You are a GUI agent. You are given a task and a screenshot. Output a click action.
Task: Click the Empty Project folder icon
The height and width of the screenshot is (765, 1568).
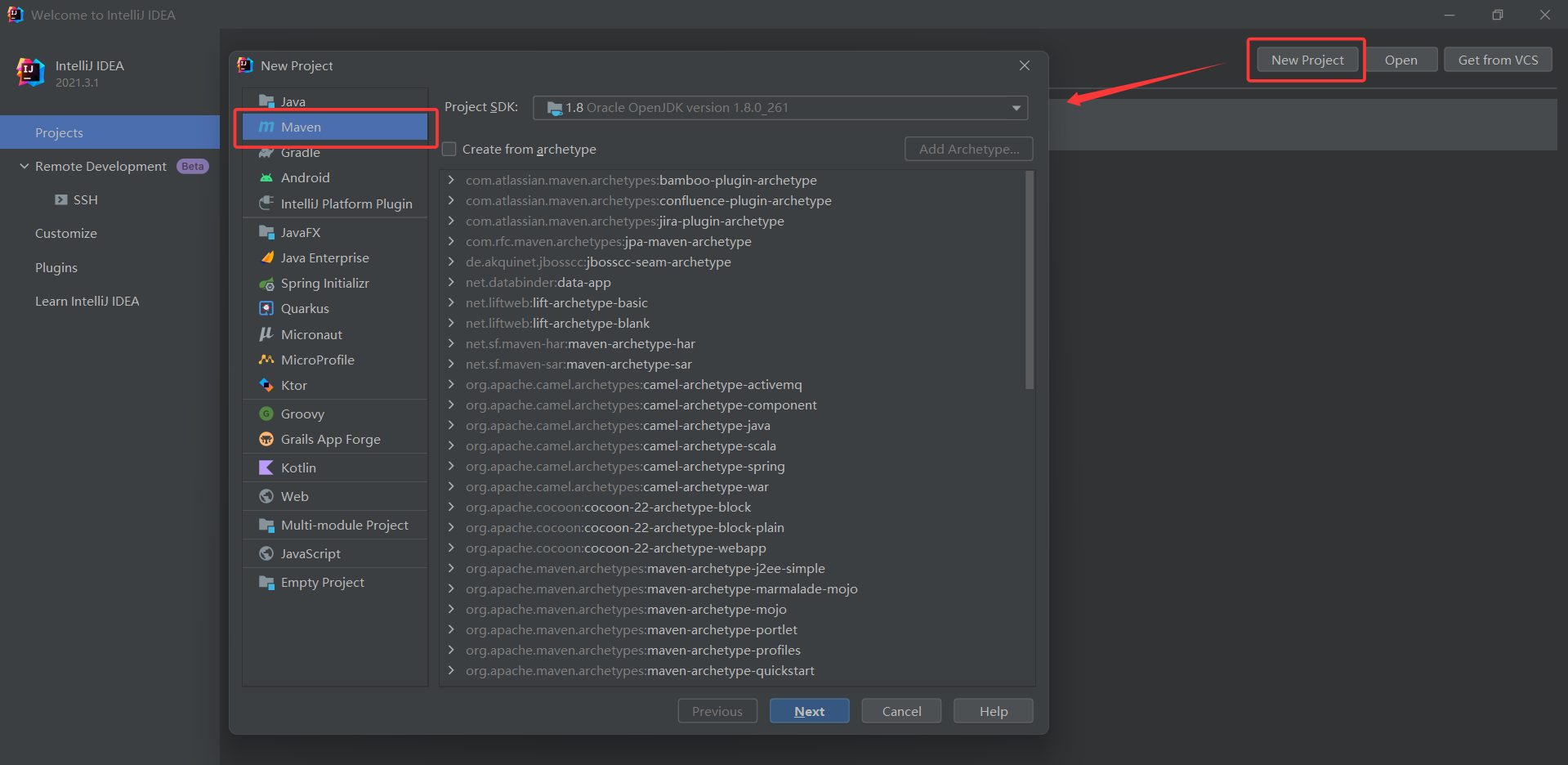click(266, 582)
